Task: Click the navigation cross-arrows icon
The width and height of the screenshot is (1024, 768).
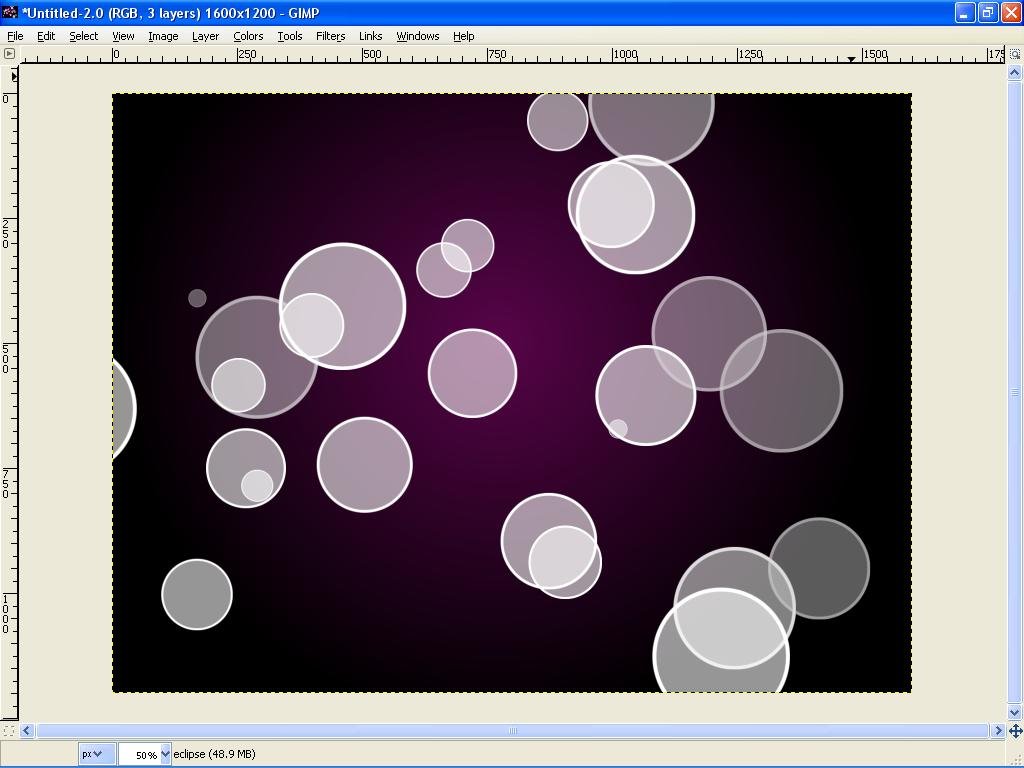Action: click(1015, 731)
